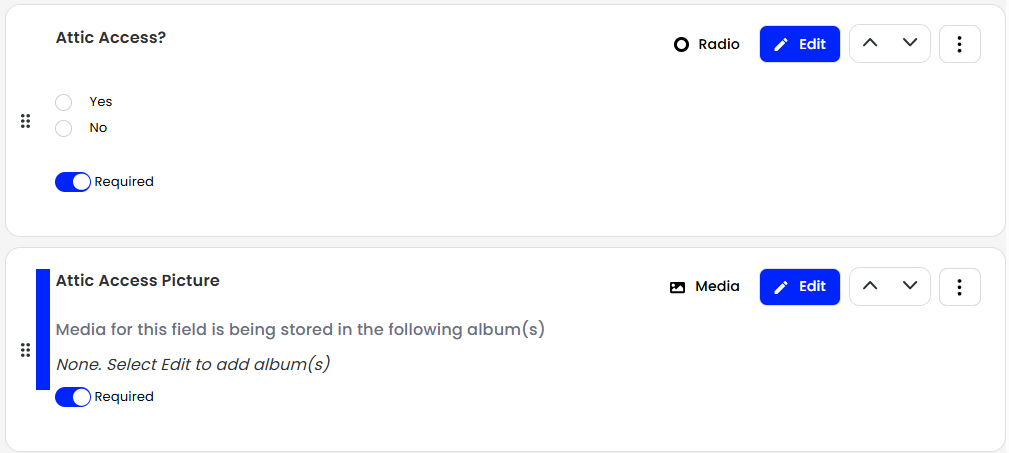Open three-dot menu for Attic Access? field
Screen dimensions: 1009x453
point(959,44)
